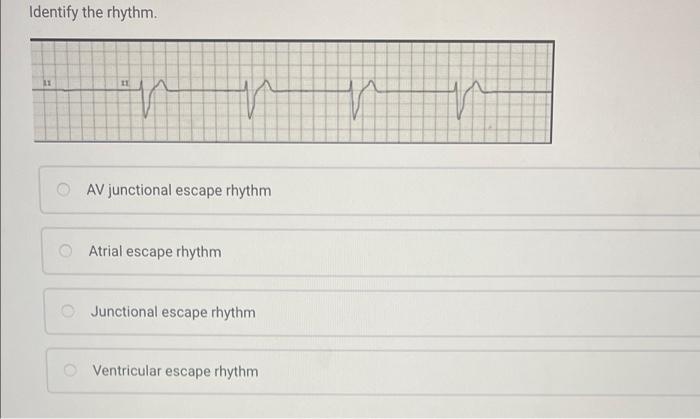Click the 'AV junctional escape rhythm' answer text
Viewport: 700px width, 419px height.
(x=179, y=191)
